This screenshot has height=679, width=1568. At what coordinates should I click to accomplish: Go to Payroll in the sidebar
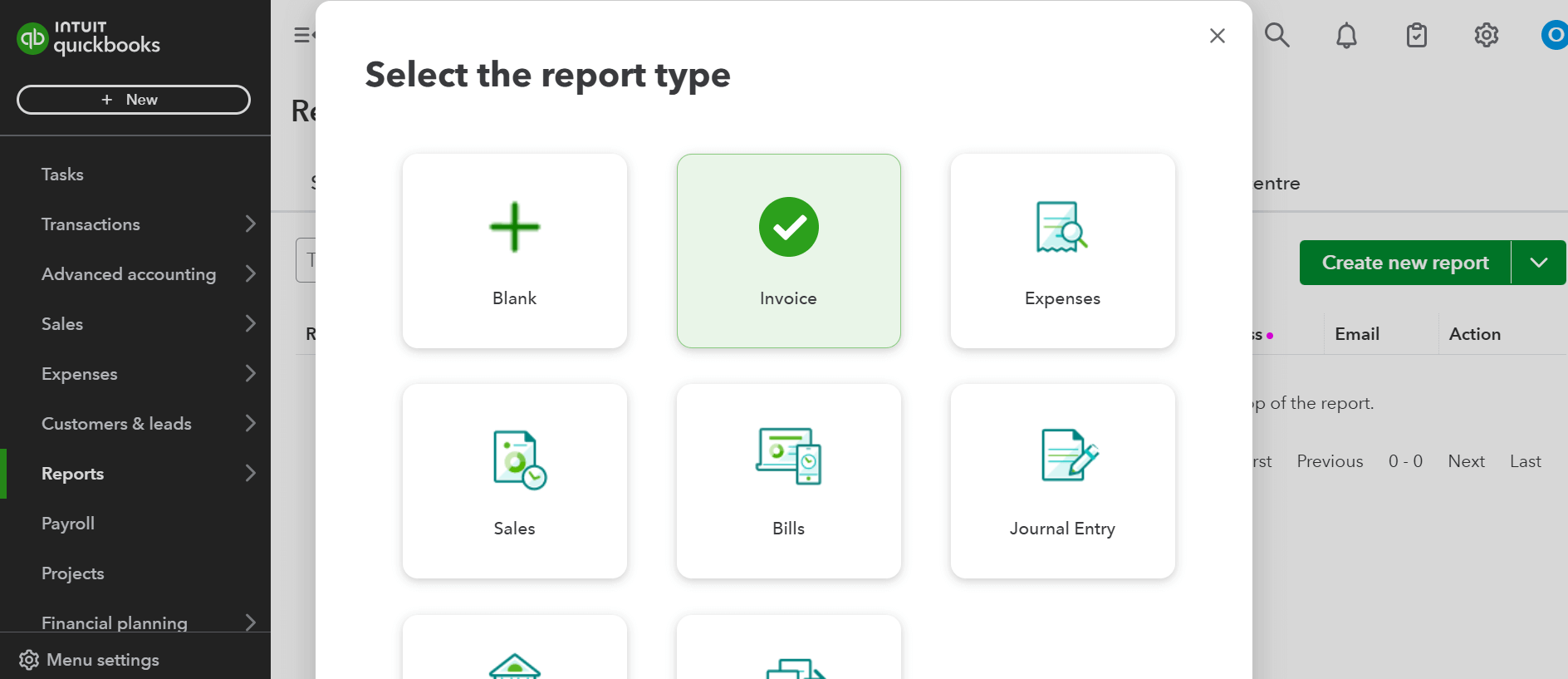(68, 524)
